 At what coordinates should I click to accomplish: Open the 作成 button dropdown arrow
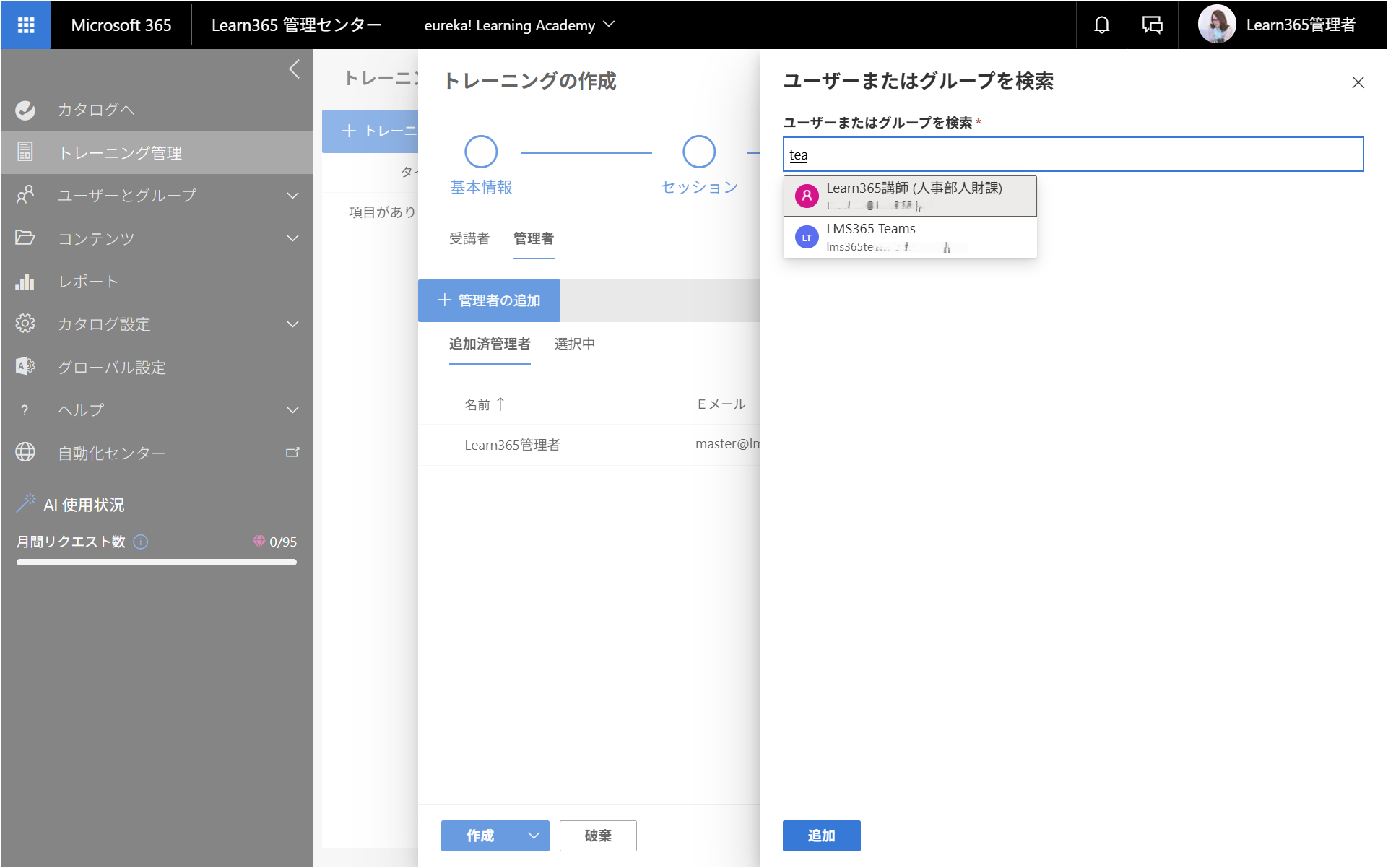click(x=534, y=836)
